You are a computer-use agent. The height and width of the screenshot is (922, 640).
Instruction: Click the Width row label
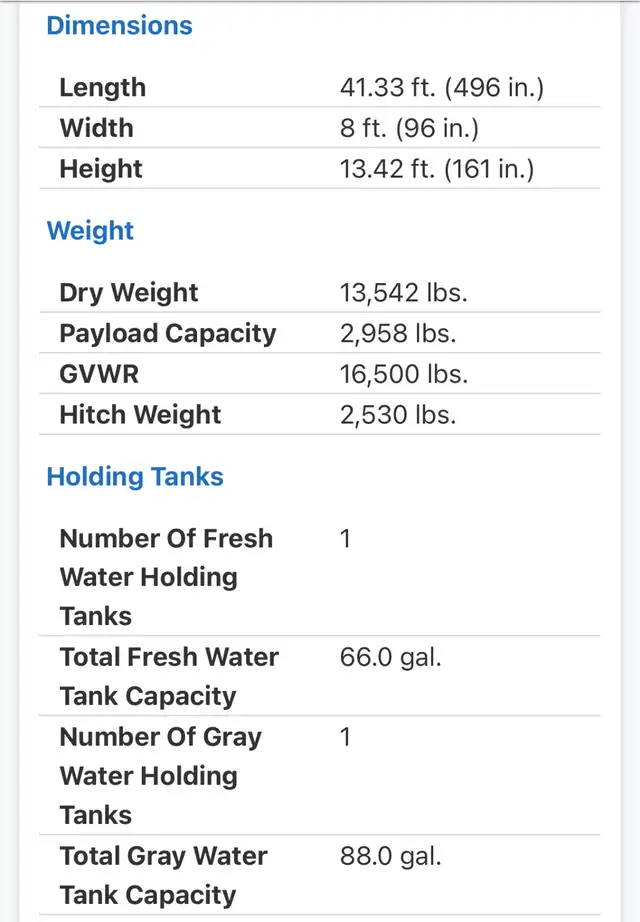(x=96, y=128)
